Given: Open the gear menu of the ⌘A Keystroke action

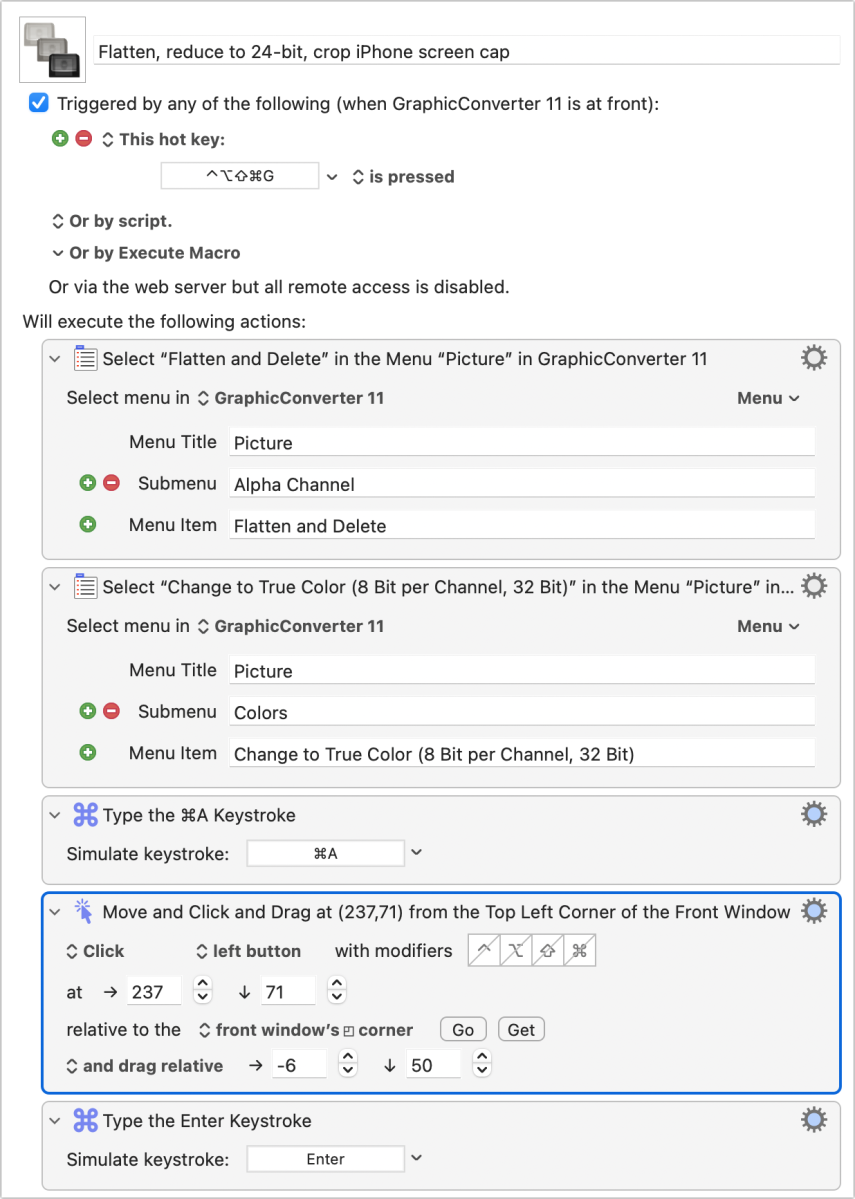Looking at the screenshot, I should [x=814, y=814].
